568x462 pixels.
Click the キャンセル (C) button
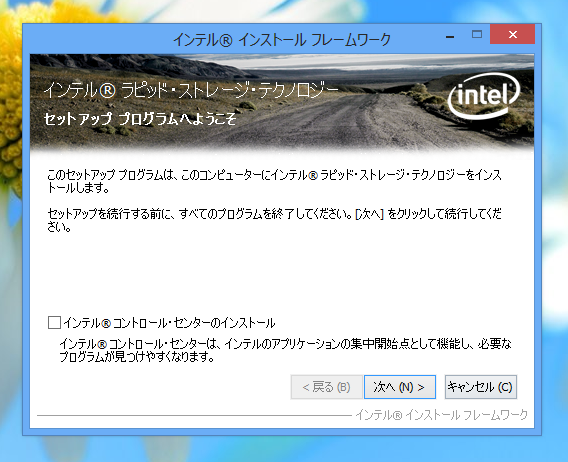(480, 387)
